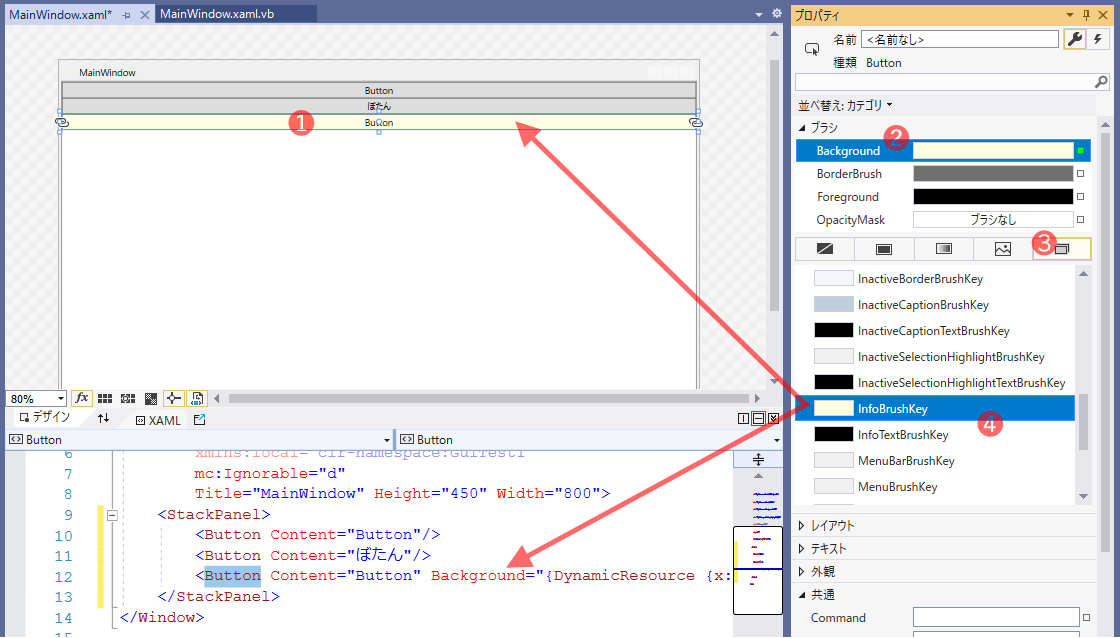Open the Properties window options dropdown
The width and height of the screenshot is (1120, 638).
(x=1070, y=15)
